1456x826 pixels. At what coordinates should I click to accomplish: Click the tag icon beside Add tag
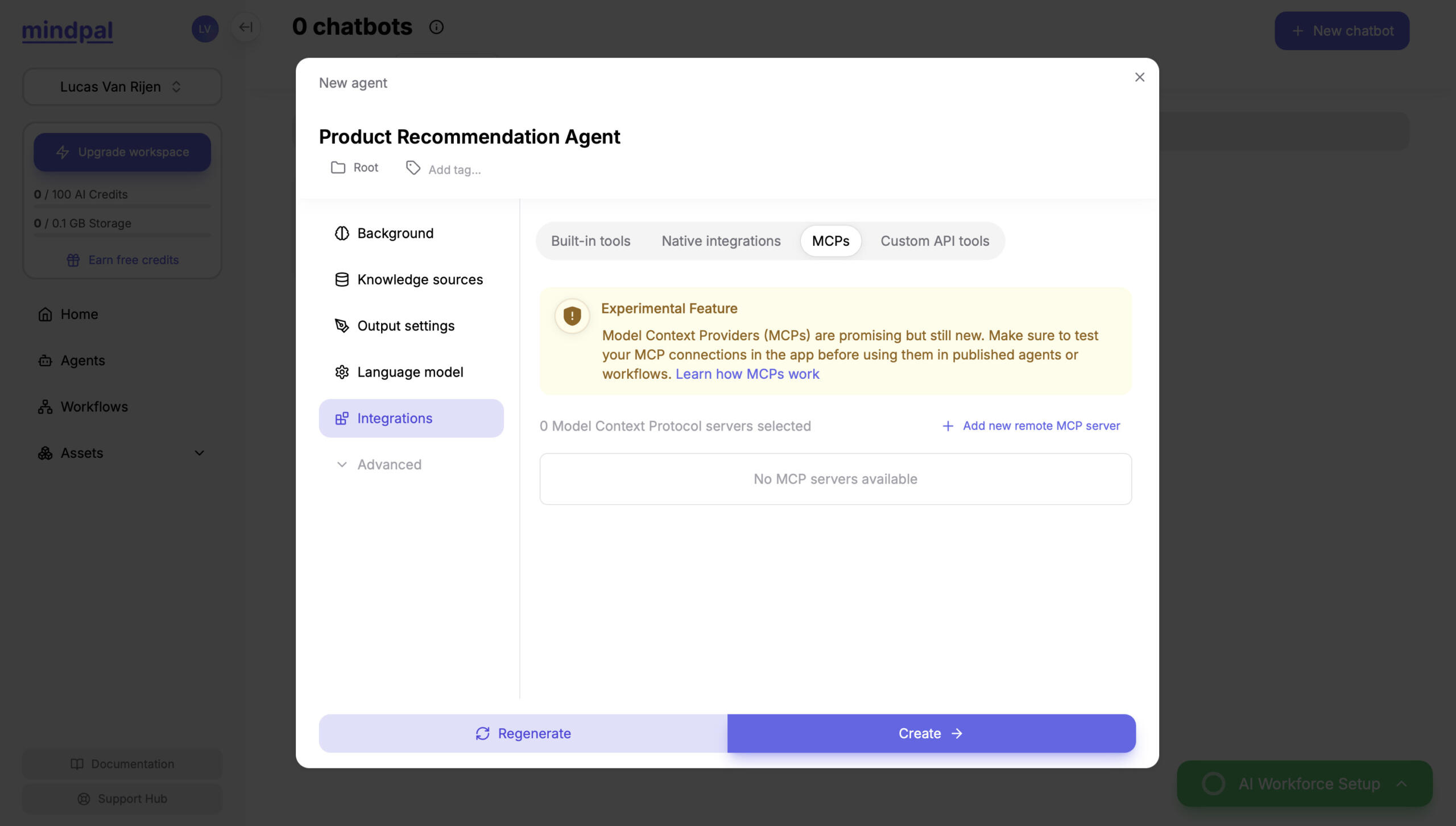[413, 168]
